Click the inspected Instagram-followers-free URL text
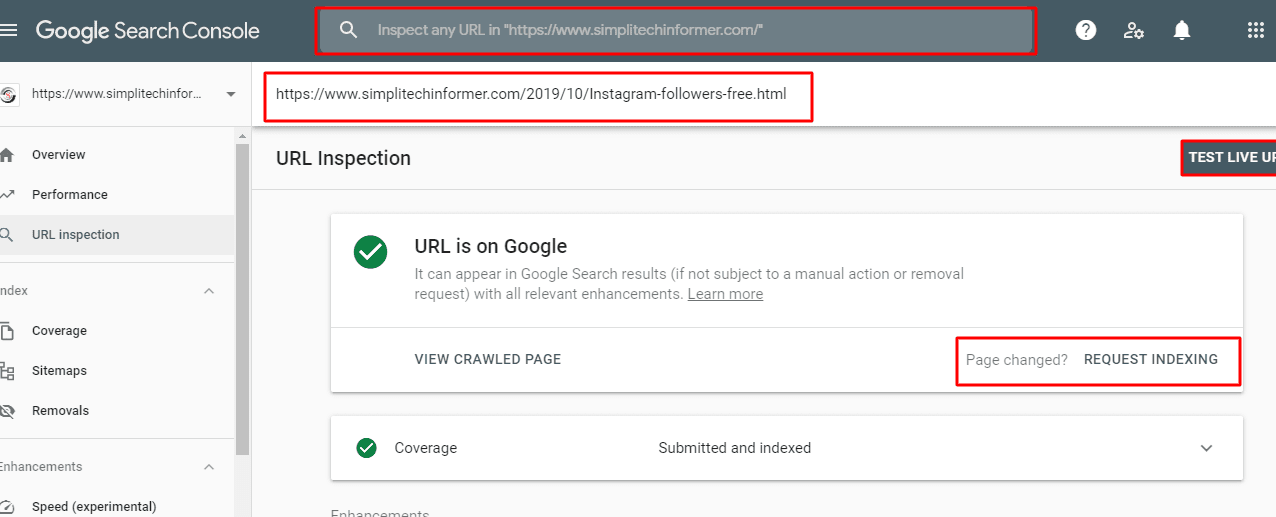The image size is (1276, 517). (x=531, y=95)
